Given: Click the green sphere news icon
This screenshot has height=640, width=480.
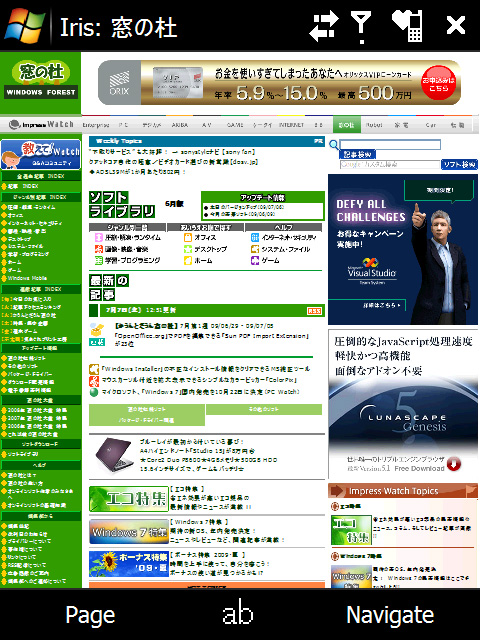Looking at the screenshot, I should coord(94,392).
